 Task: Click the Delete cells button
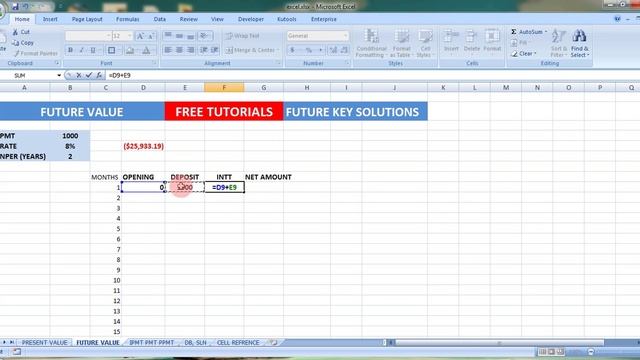[471, 41]
